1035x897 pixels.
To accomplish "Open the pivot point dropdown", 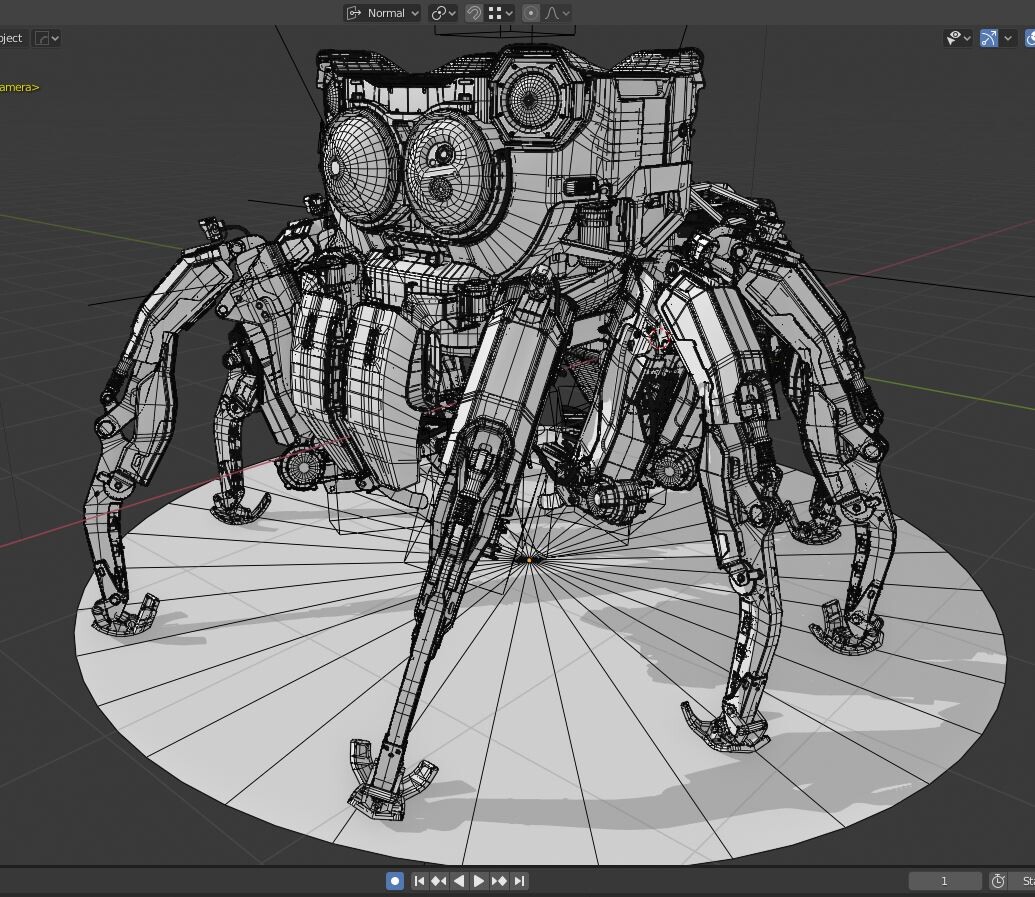I will pos(443,13).
